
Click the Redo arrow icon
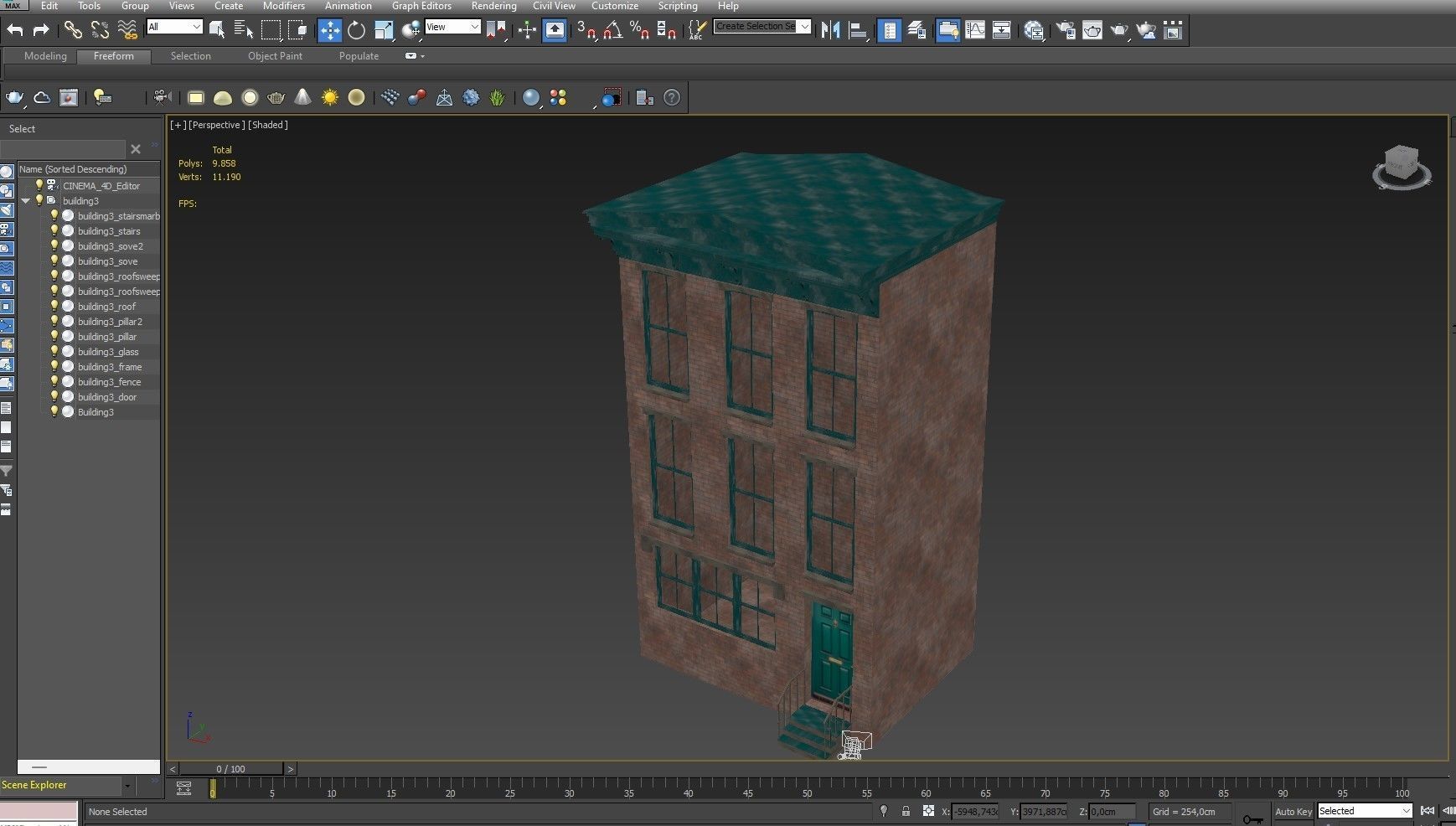pyautogui.click(x=41, y=30)
